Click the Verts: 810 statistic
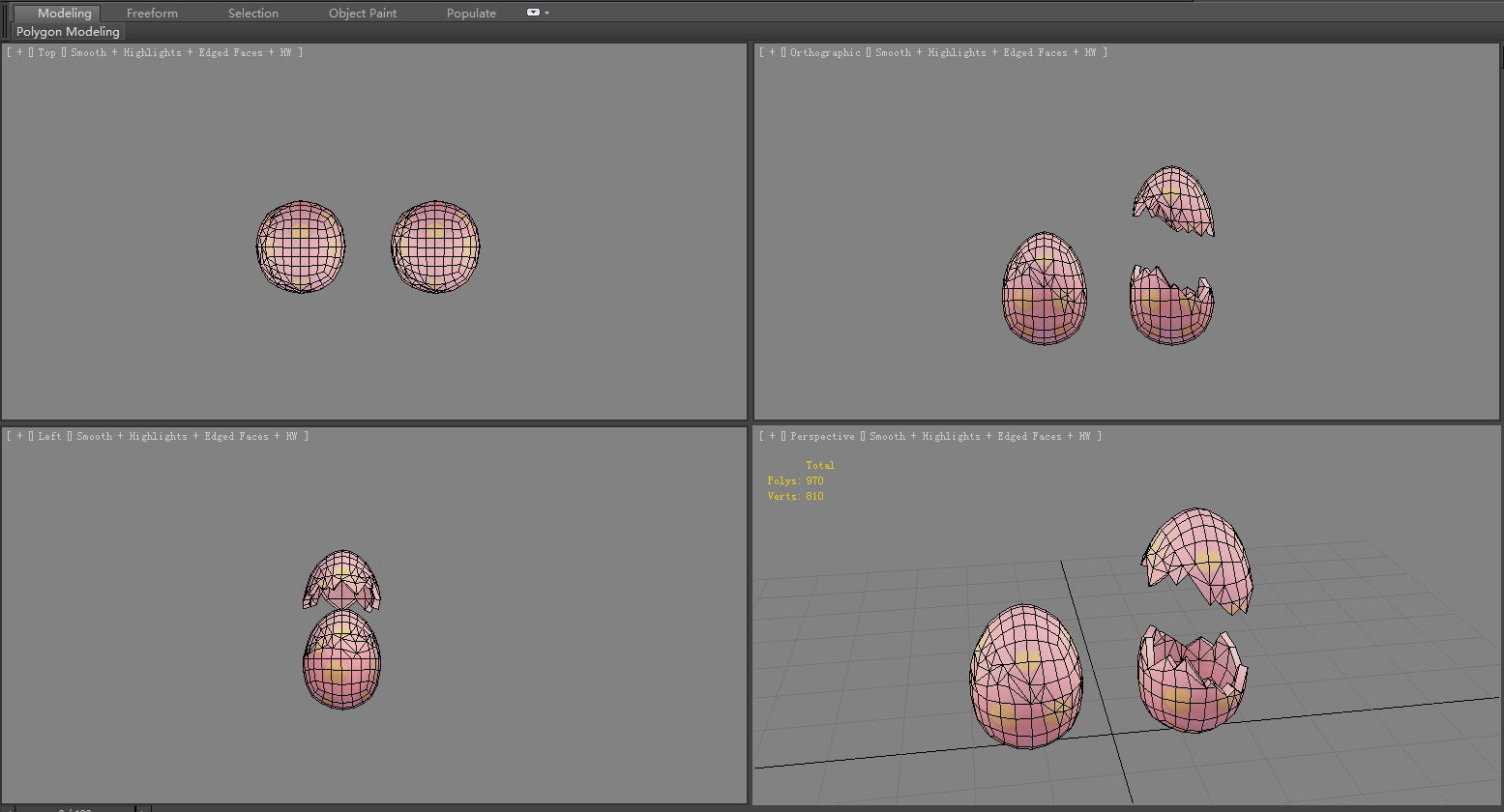The width and height of the screenshot is (1504, 812). tap(796, 496)
